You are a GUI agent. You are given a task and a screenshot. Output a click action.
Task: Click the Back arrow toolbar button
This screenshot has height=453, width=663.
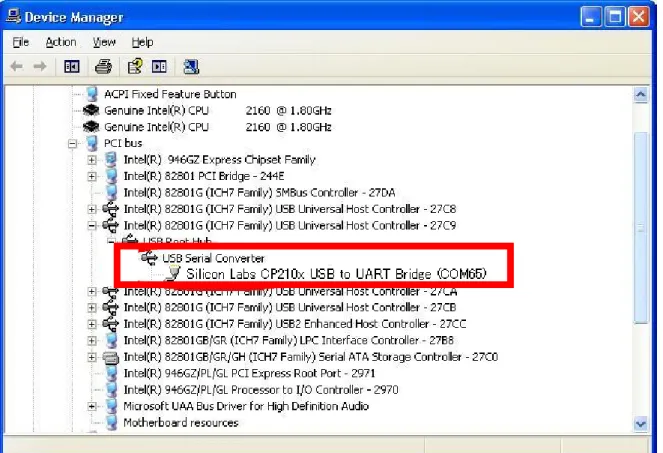[x=16, y=66]
